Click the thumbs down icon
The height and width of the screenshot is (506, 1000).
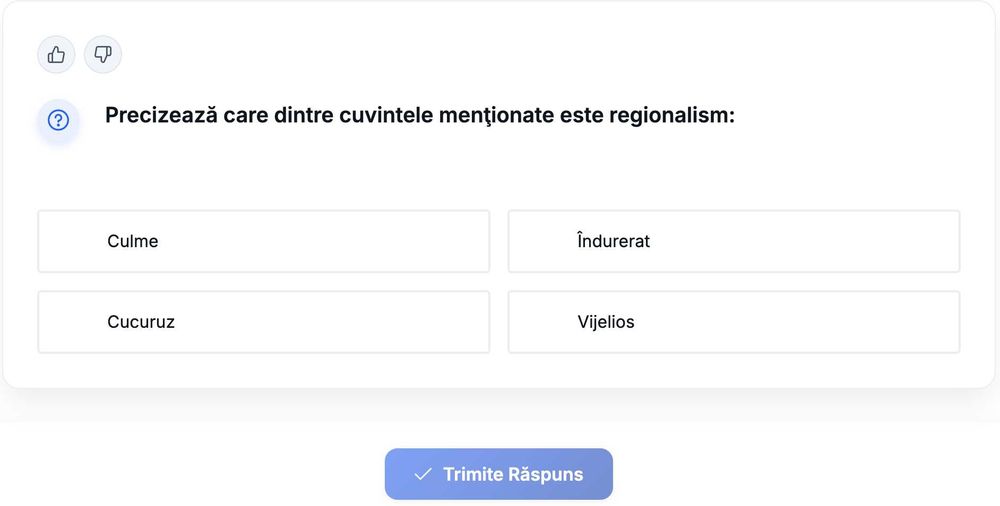102,55
